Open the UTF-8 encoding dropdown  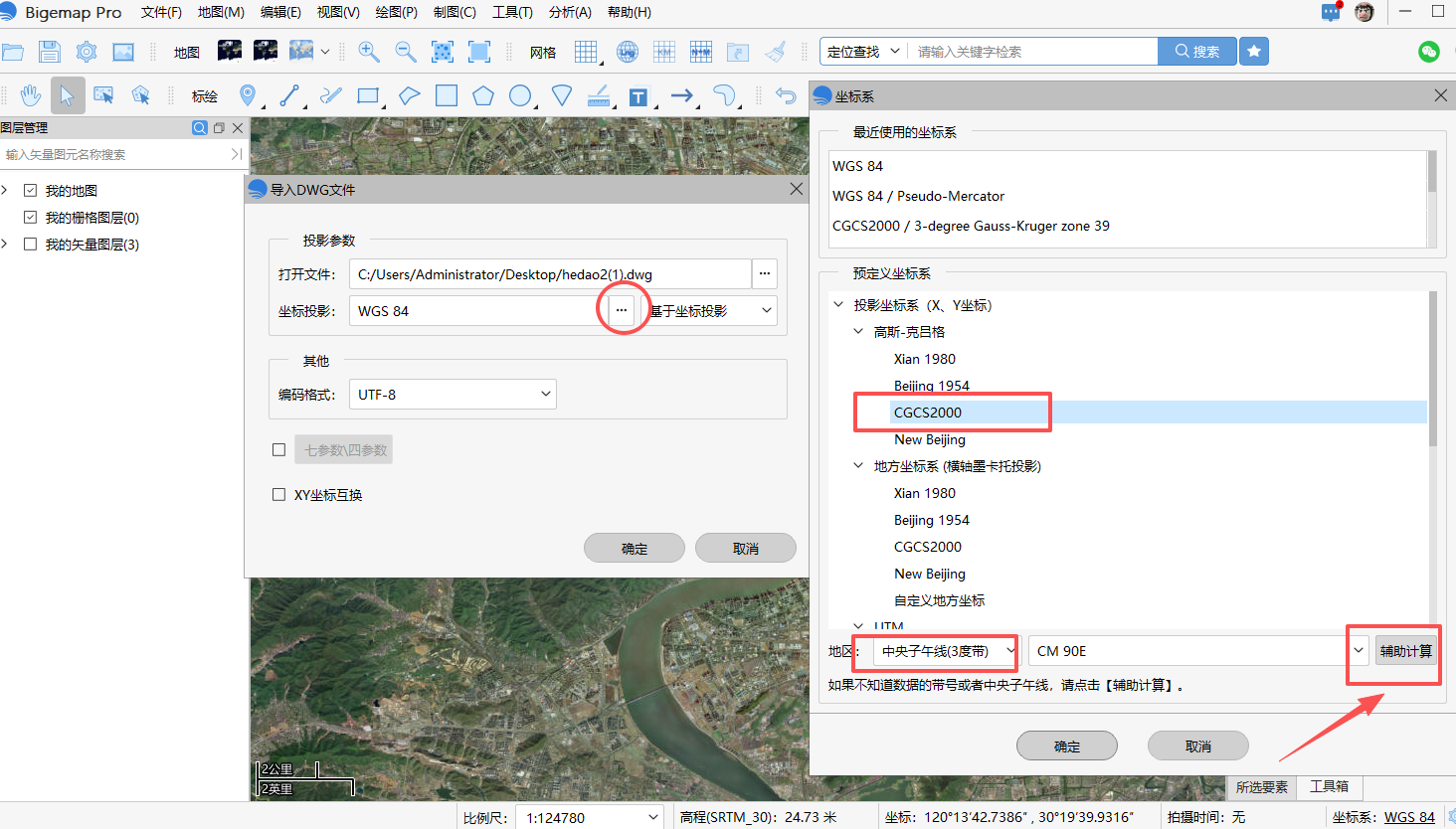click(453, 394)
